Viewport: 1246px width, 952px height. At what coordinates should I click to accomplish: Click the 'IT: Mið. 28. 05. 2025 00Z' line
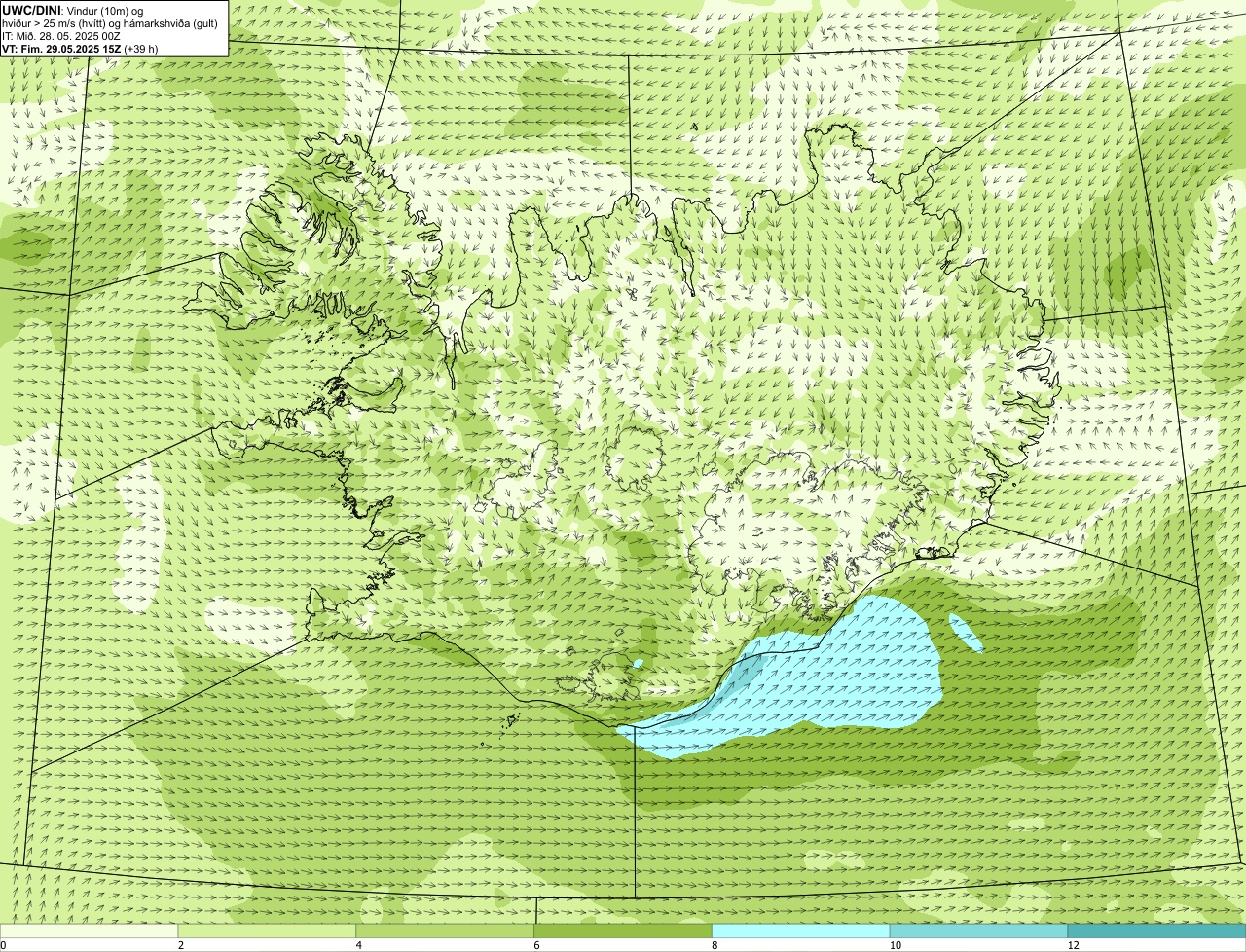61,36
